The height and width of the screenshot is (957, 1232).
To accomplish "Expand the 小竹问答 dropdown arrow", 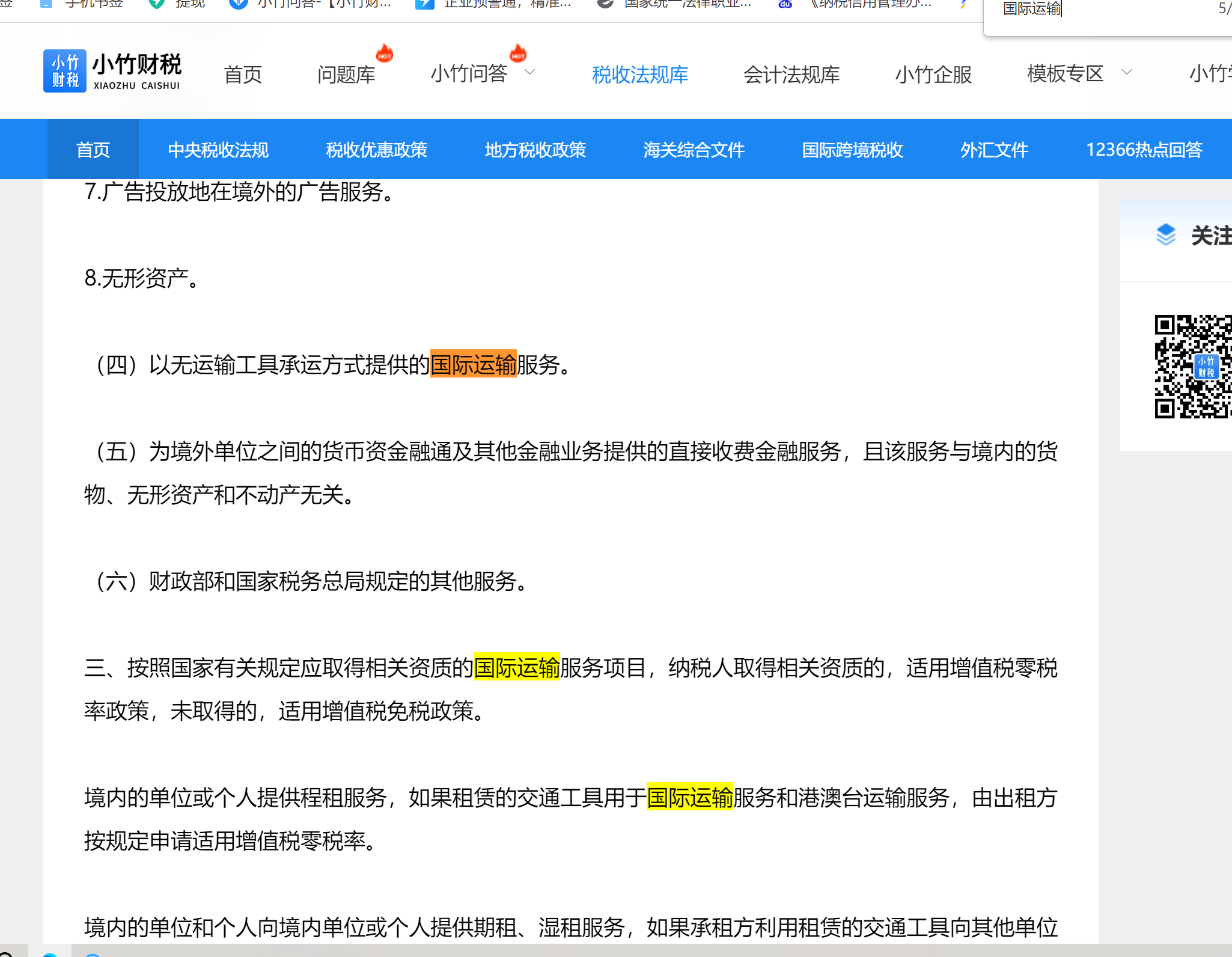I will [529, 72].
